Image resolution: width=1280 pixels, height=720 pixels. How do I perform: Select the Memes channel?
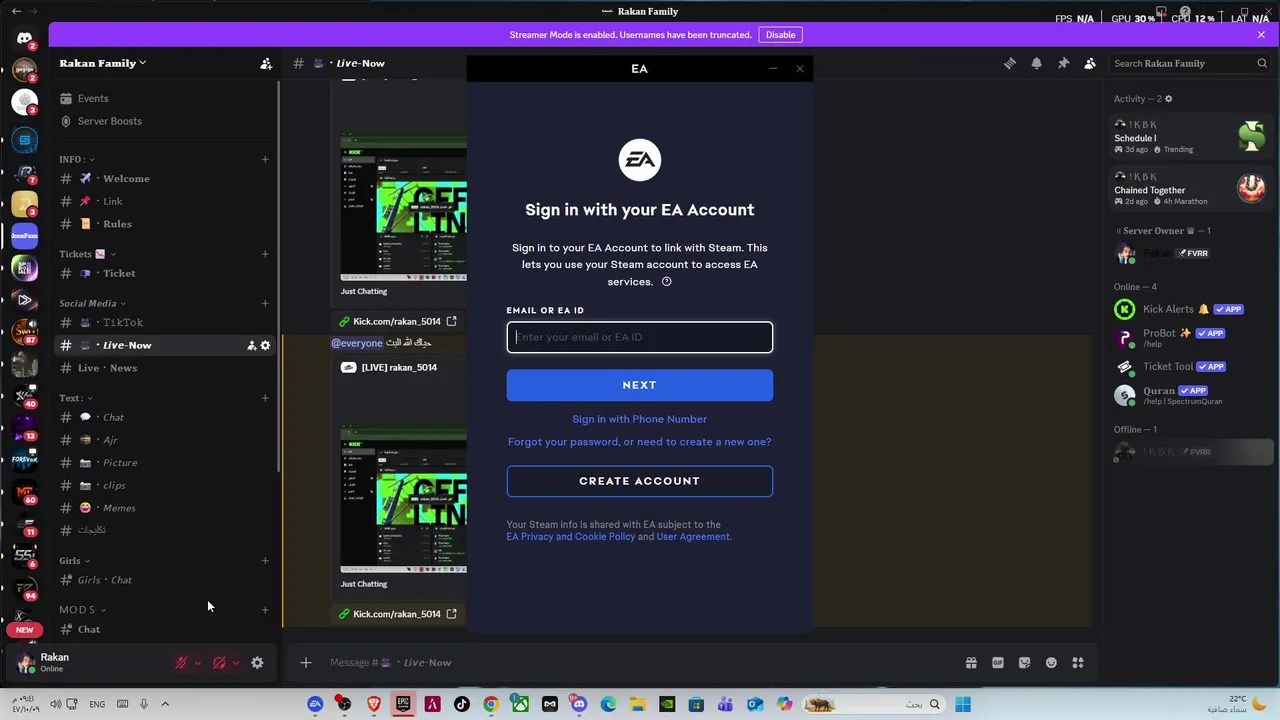[x=166, y=508]
